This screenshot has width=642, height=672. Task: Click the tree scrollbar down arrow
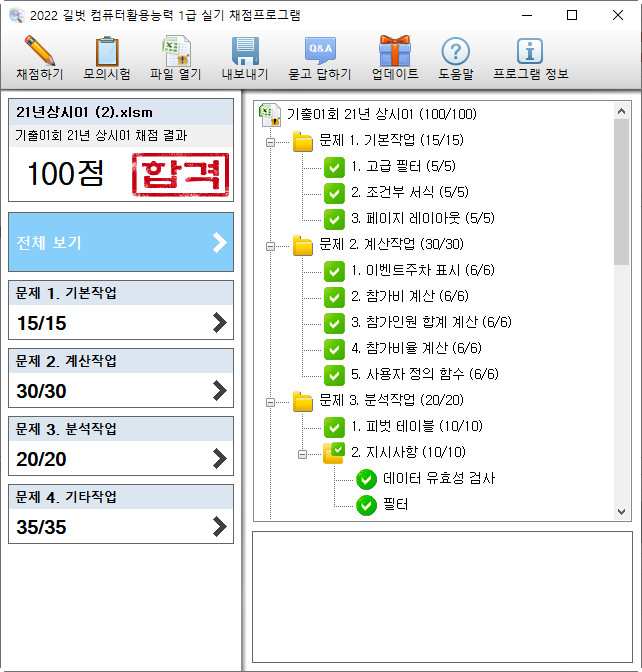(x=622, y=511)
